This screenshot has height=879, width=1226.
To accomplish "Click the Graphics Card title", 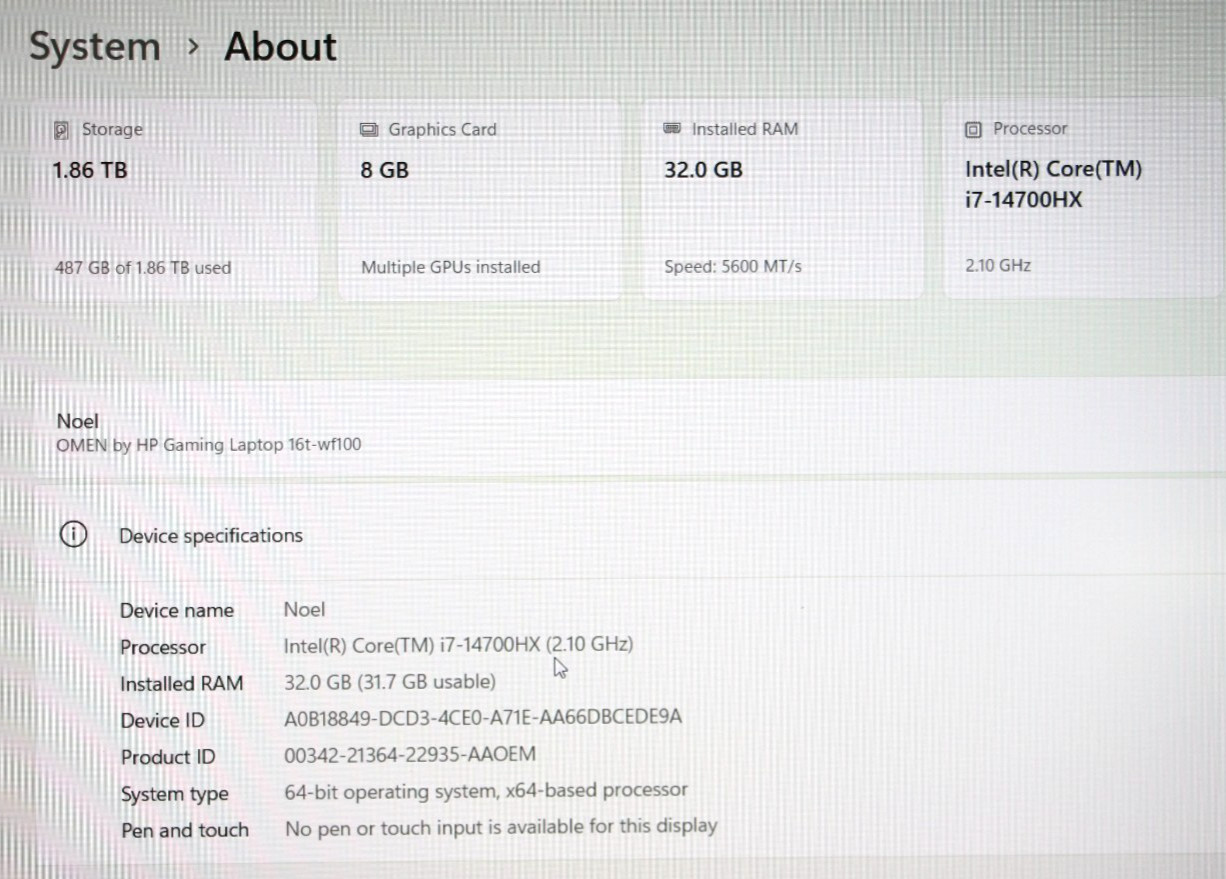I will (x=442, y=129).
